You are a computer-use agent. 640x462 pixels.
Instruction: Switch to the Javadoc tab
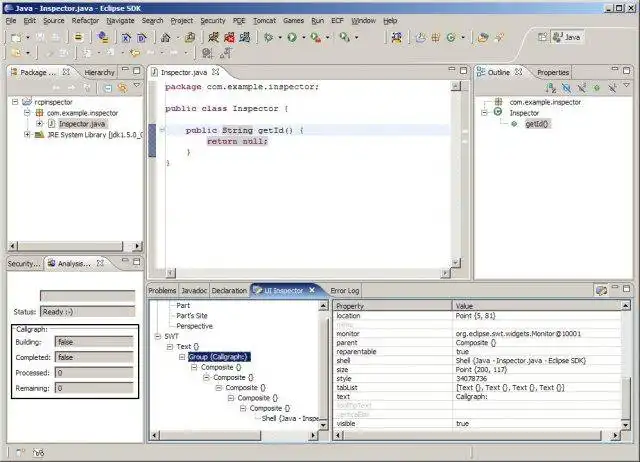point(194,291)
